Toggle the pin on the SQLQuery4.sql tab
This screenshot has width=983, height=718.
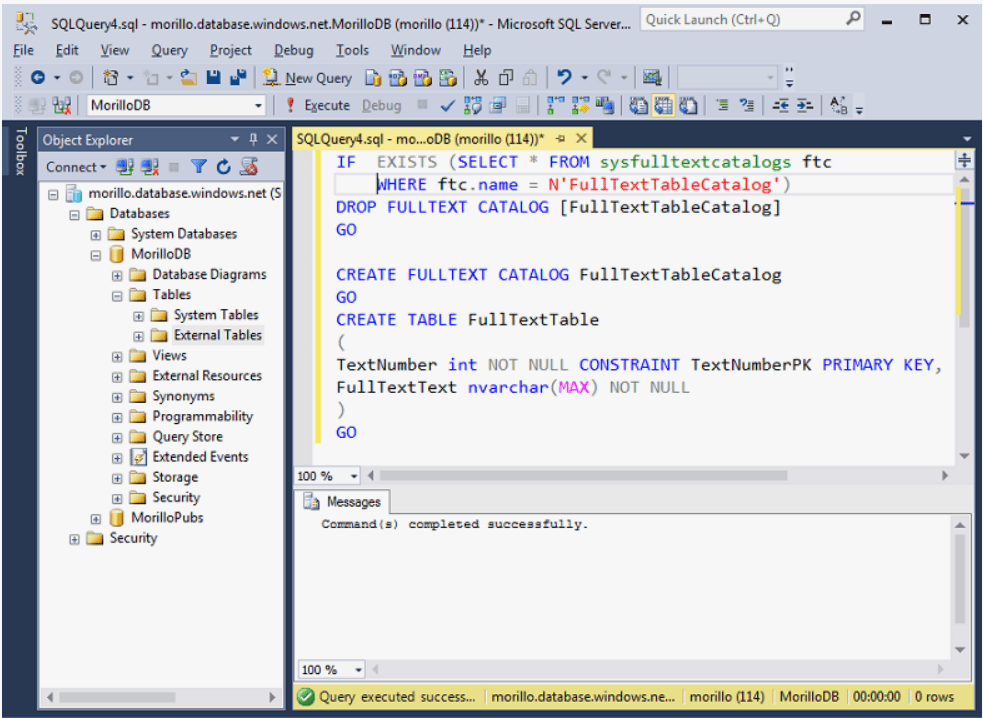(560, 139)
